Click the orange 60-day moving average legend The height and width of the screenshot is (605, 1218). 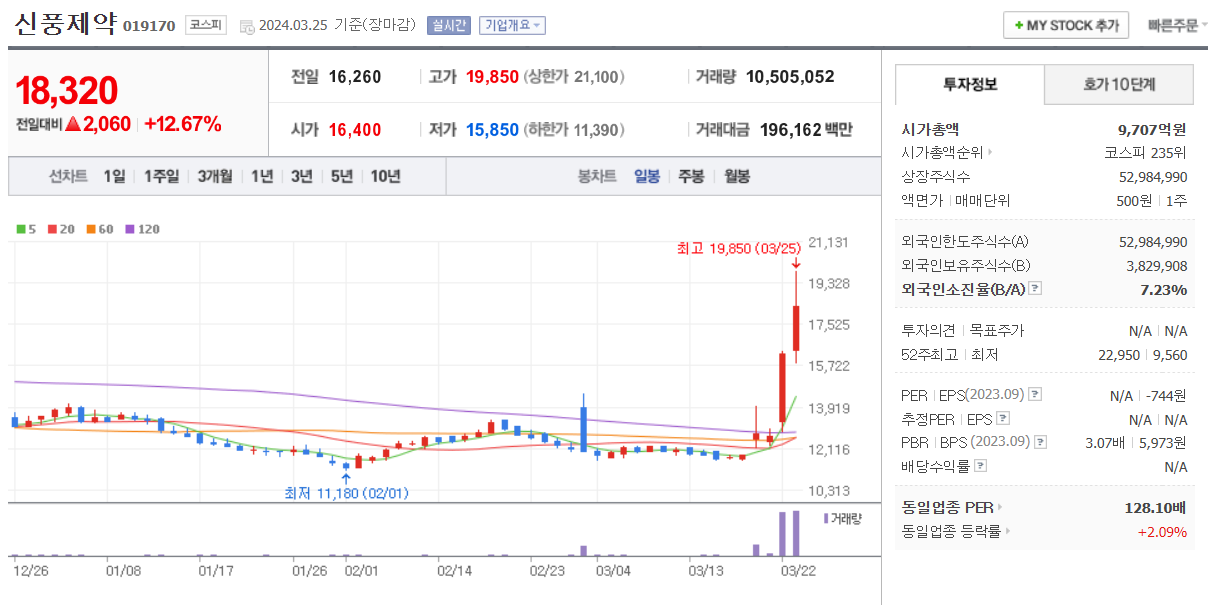[x=99, y=229]
